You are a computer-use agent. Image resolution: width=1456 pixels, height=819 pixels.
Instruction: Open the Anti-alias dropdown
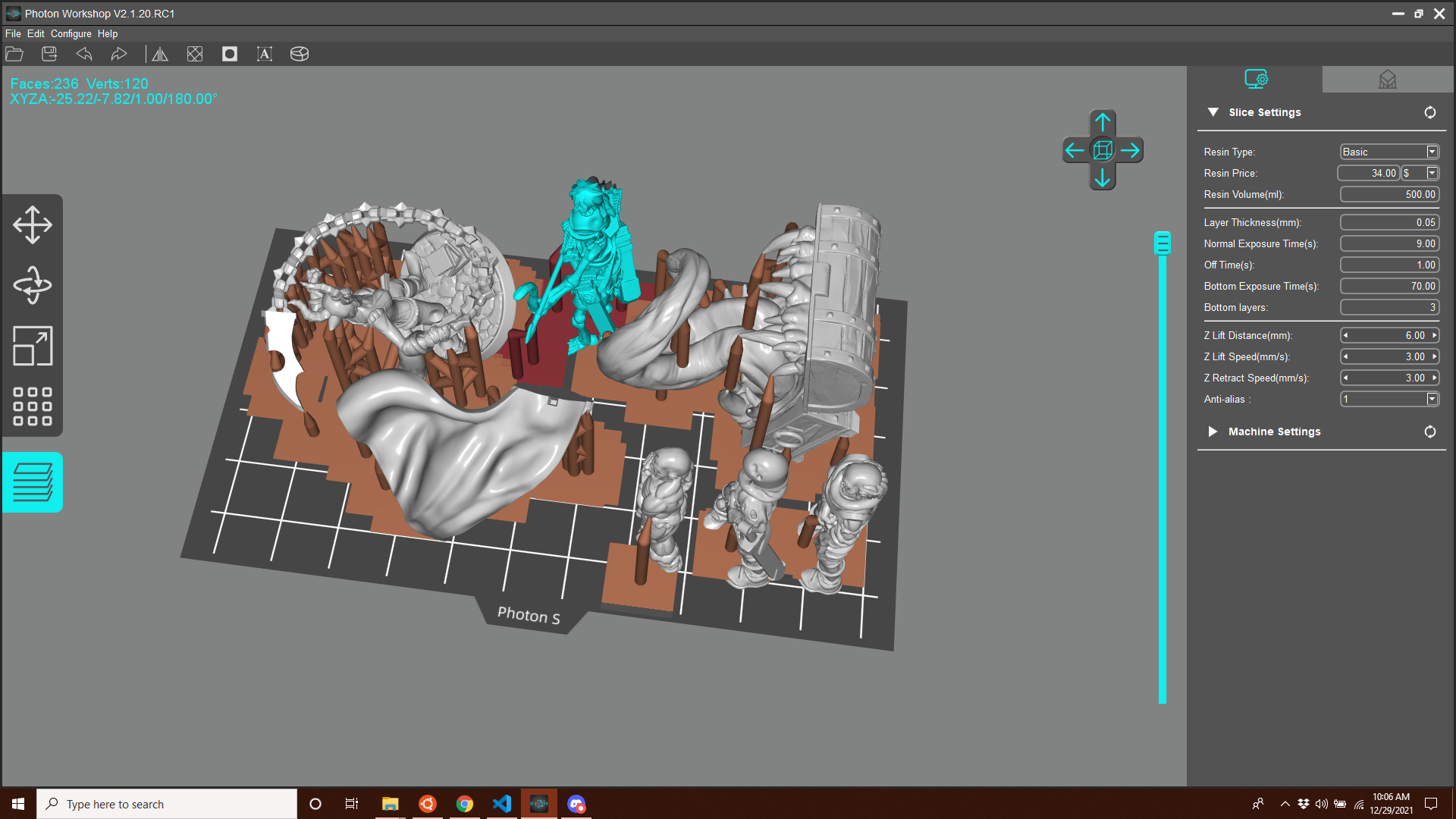pos(1432,399)
